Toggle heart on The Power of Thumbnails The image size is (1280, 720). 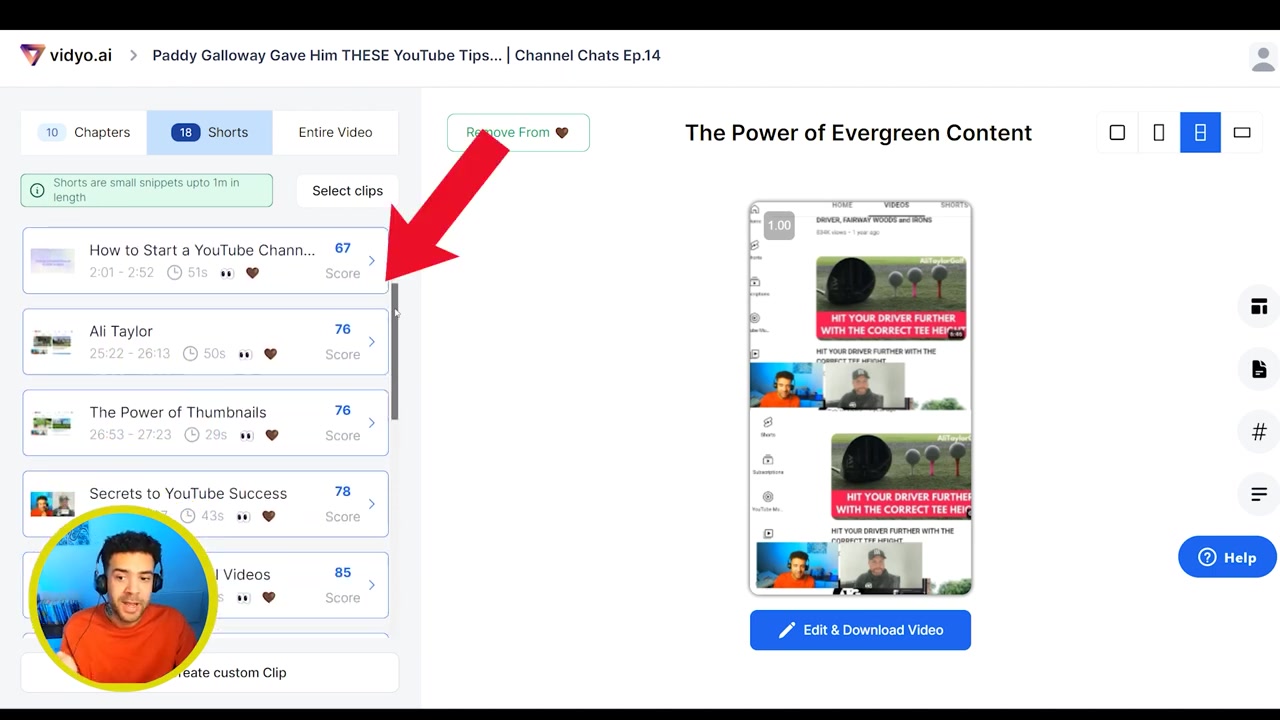pos(271,435)
